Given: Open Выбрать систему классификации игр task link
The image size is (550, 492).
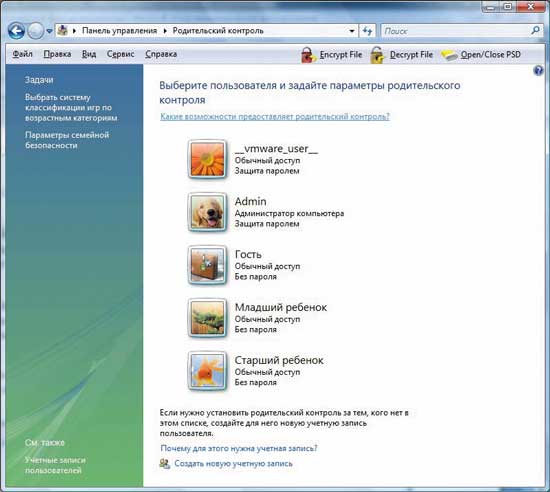Looking at the screenshot, I should 71,108.
